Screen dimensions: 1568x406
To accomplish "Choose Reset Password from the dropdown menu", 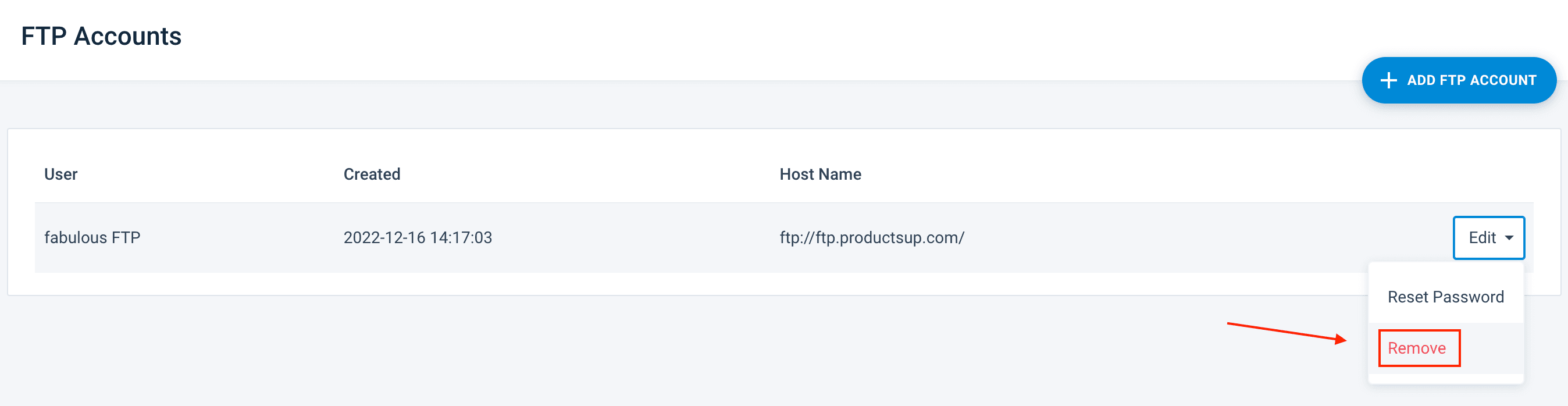I will (1445, 297).
